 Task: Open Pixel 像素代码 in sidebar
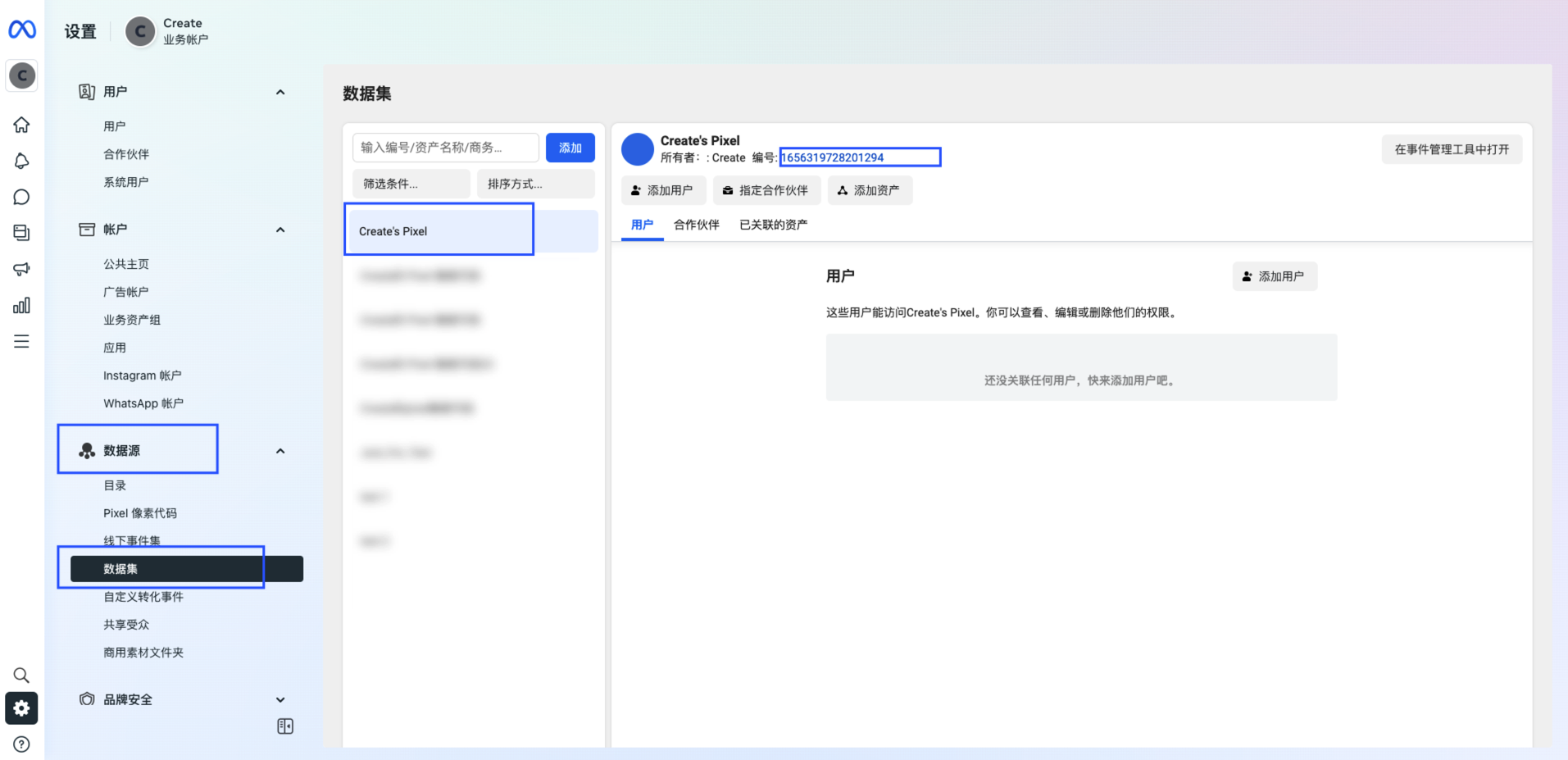(140, 513)
